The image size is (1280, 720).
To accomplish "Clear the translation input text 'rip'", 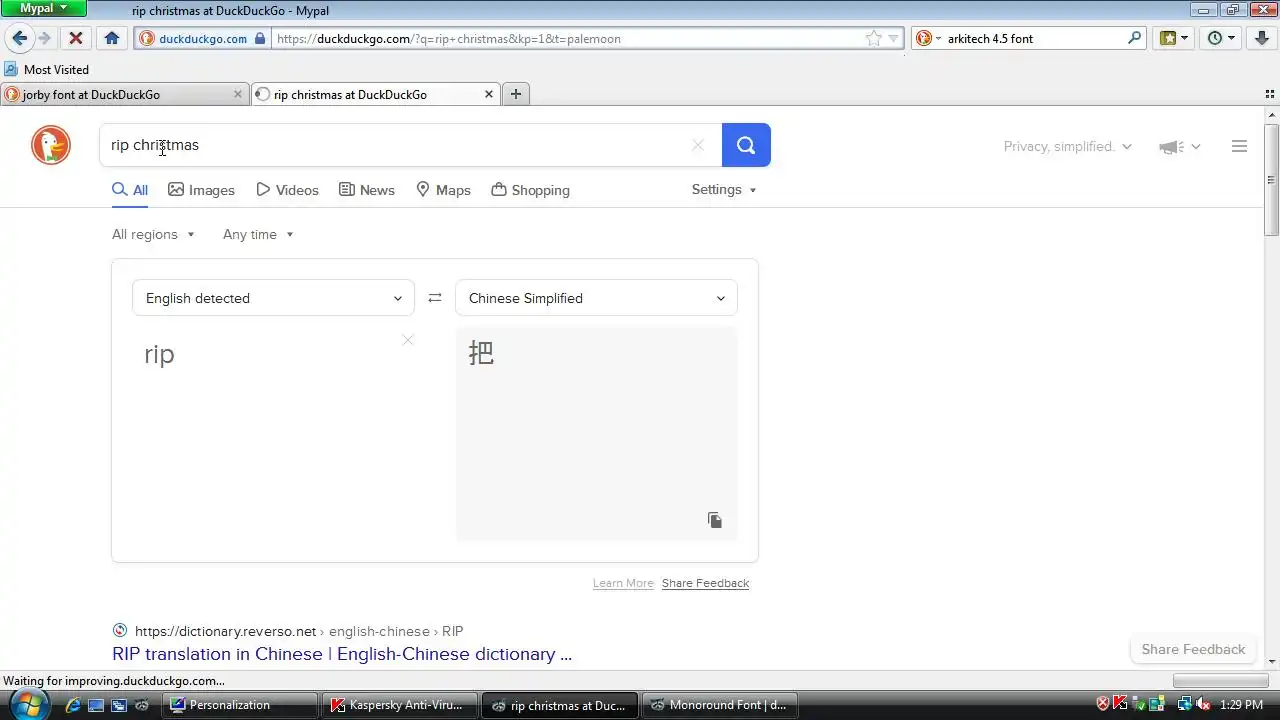I will point(408,340).
